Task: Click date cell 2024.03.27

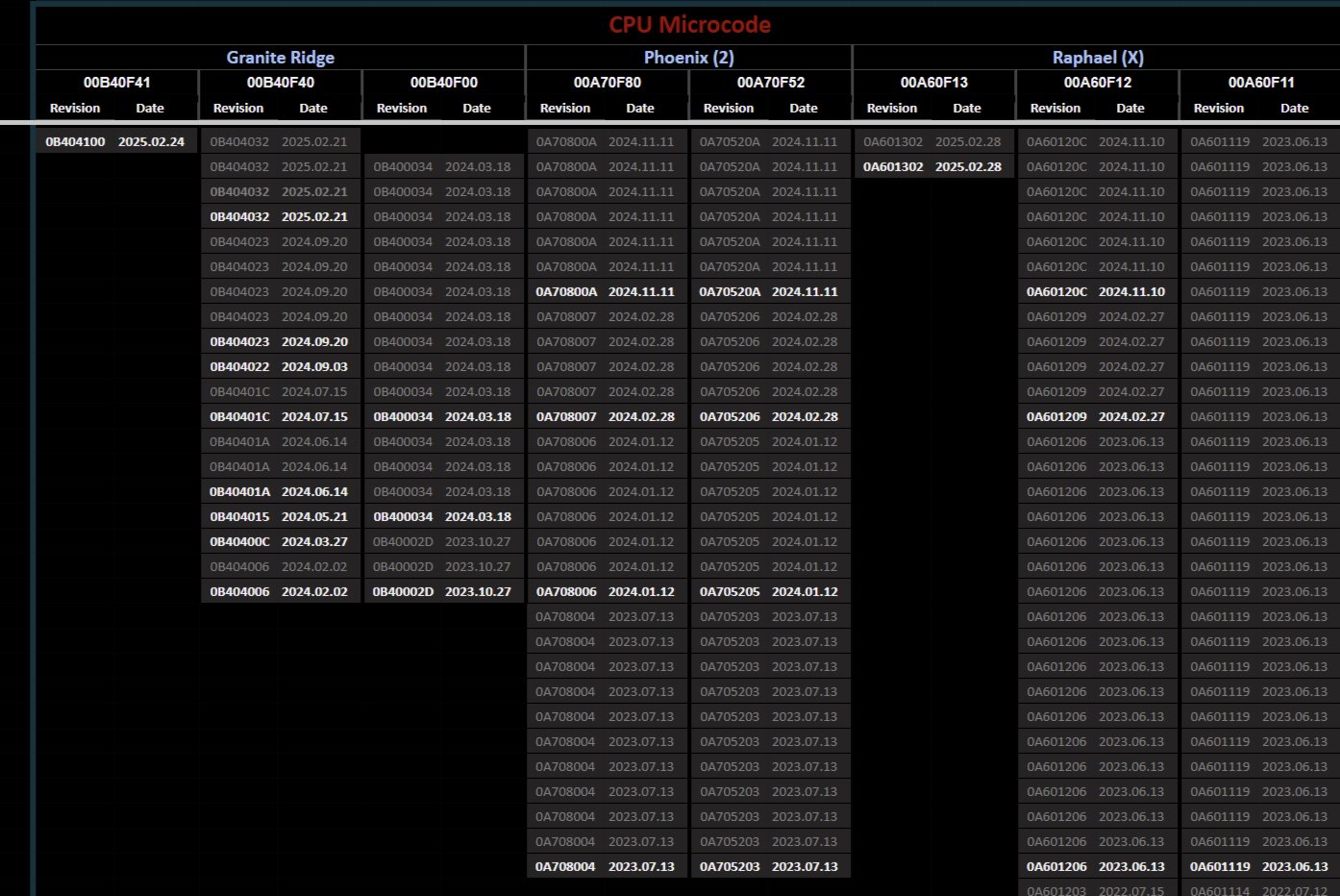Action: click(x=314, y=541)
